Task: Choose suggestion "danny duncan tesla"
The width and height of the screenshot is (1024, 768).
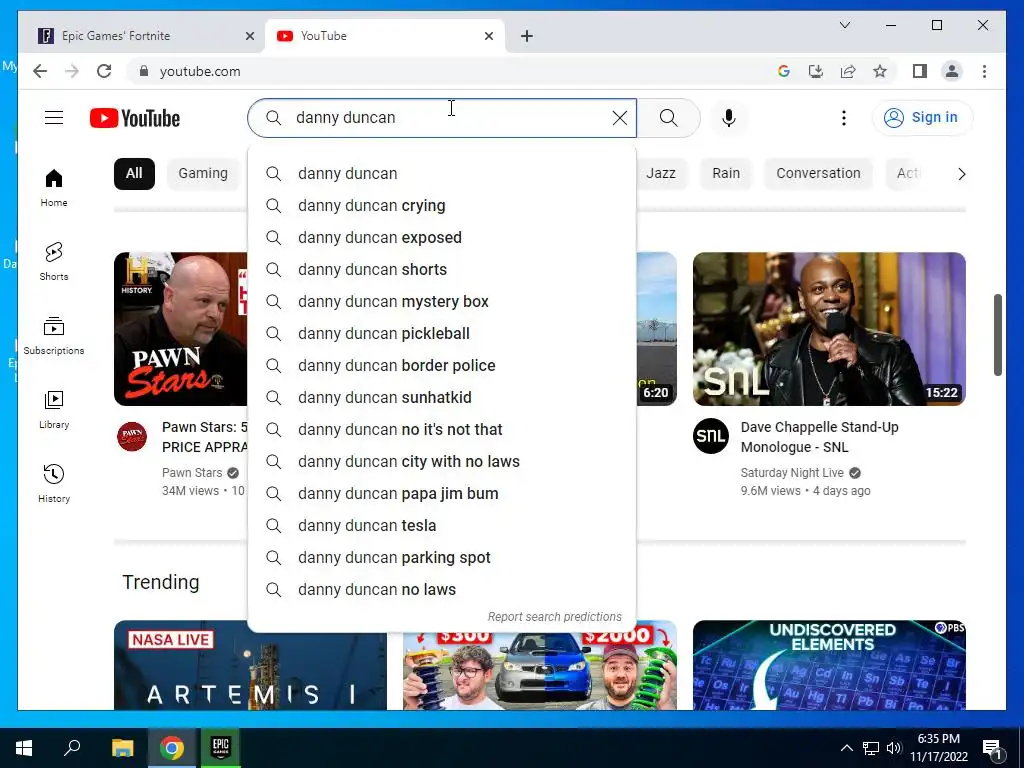Action: click(x=442, y=526)
